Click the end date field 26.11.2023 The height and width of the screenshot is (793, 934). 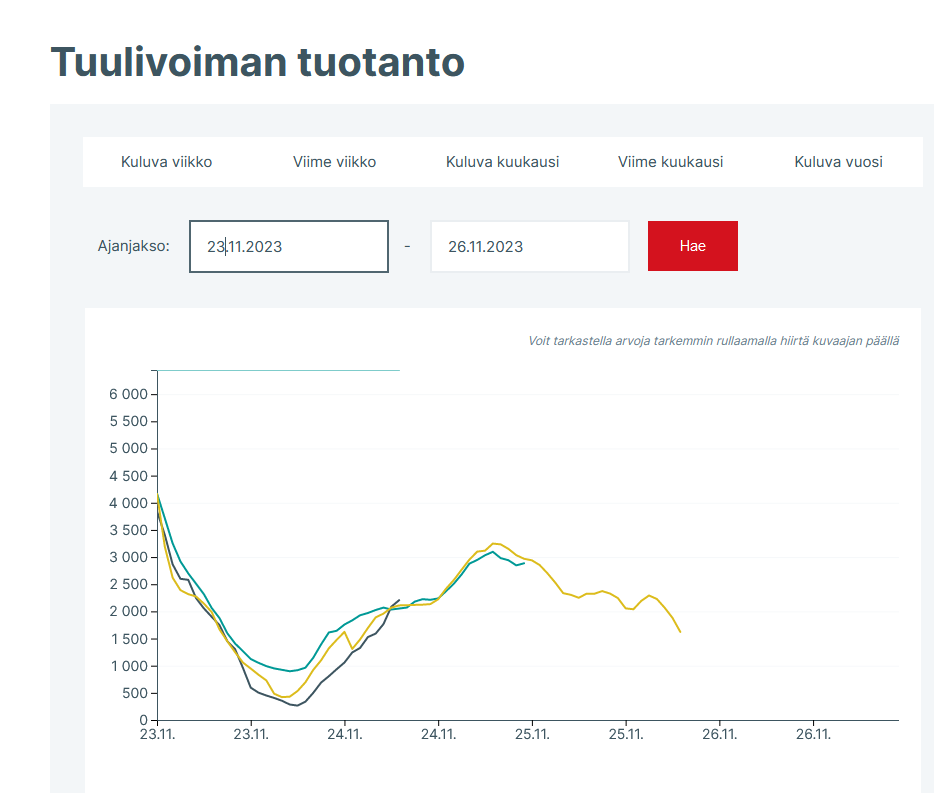[529, 246]
